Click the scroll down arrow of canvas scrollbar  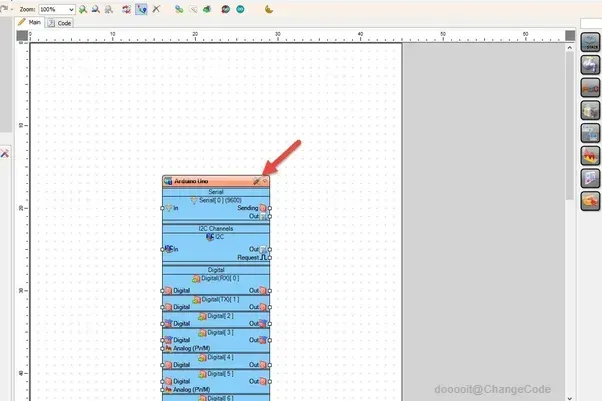click(570, 398)
